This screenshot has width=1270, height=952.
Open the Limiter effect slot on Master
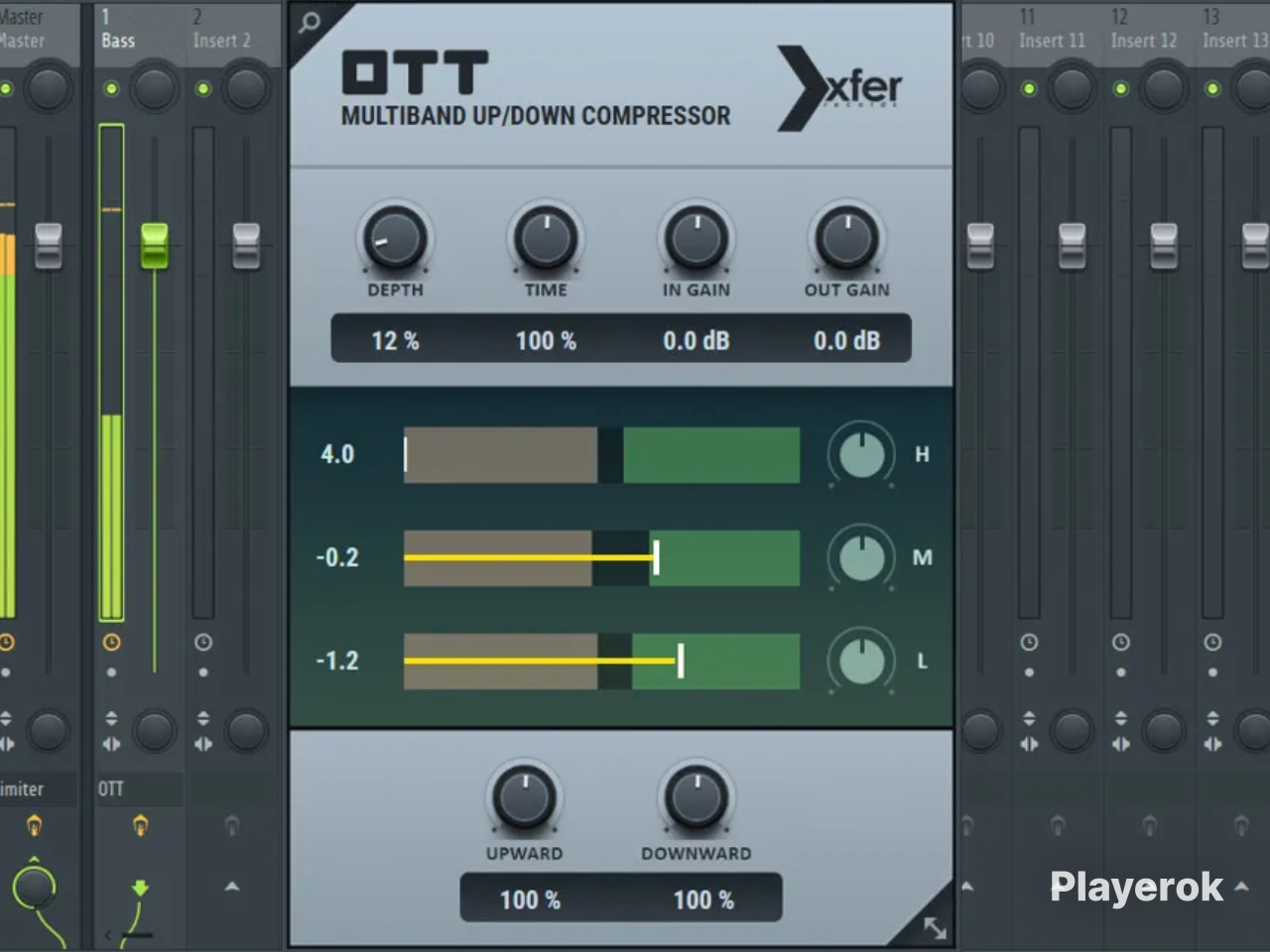coord(38,789)
